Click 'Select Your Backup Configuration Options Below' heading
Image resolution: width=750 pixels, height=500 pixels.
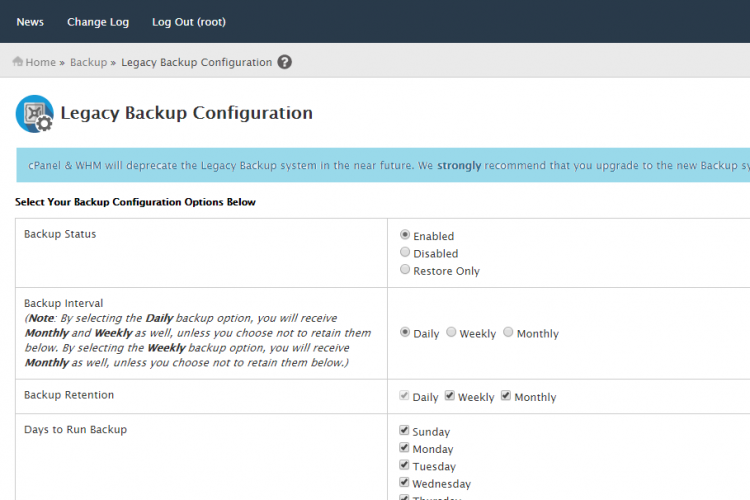(135, 202)
